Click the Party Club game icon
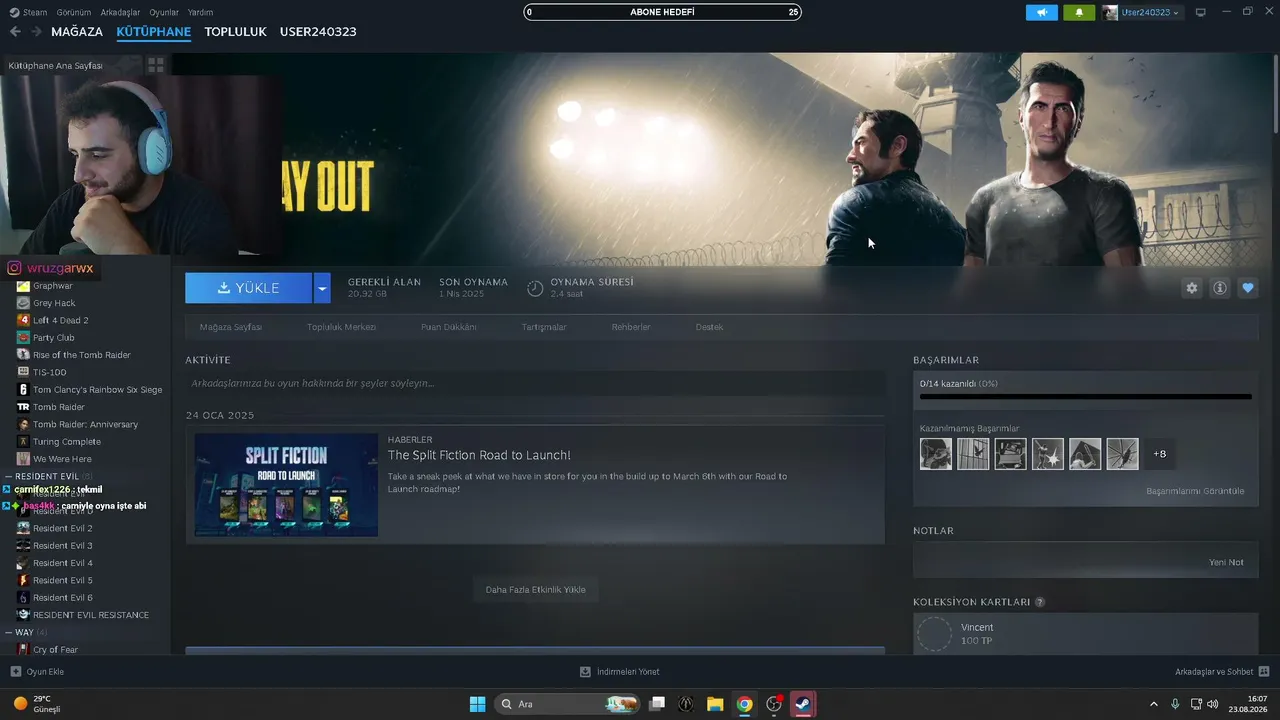Viewport: 1280px width, 720px height. tap(23, 338)
